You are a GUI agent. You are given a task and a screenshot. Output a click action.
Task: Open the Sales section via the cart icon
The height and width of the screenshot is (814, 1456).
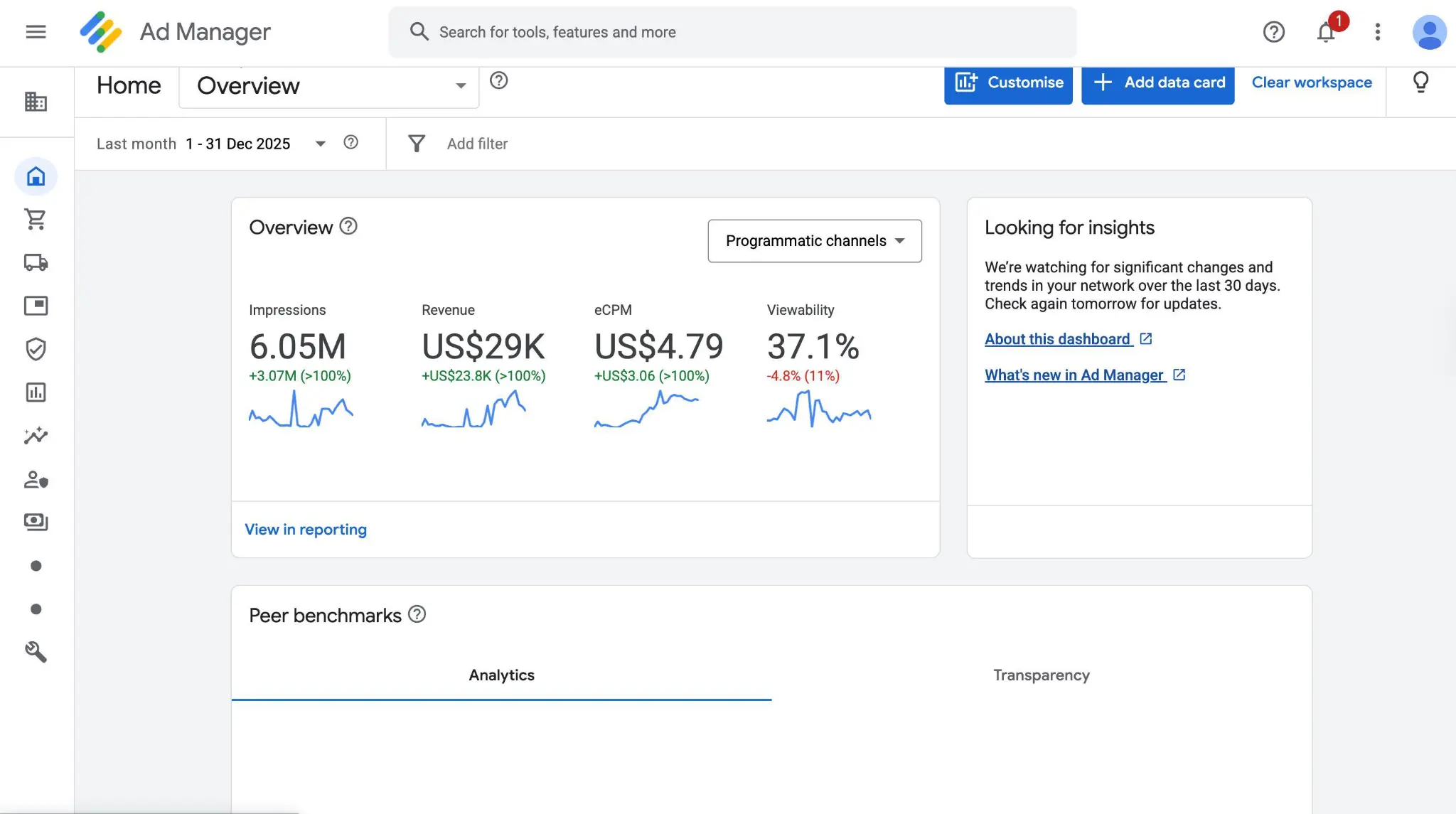tap(36, 219)
